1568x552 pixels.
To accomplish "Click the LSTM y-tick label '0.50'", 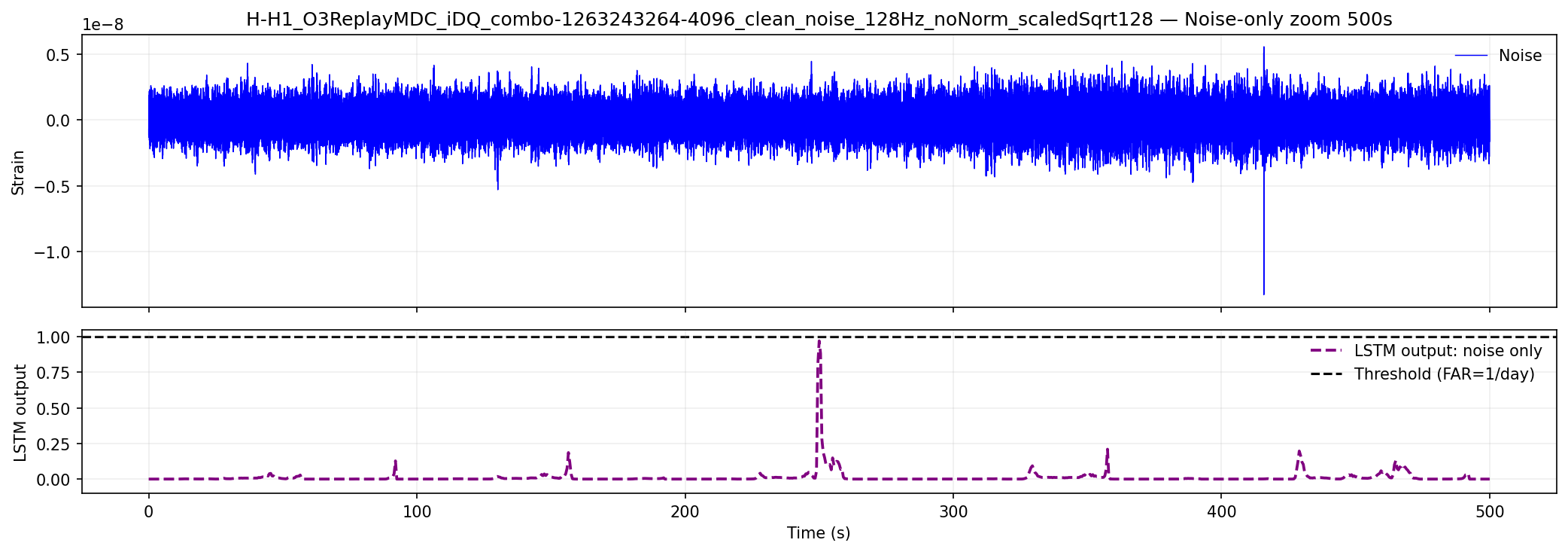I will 54,408.
